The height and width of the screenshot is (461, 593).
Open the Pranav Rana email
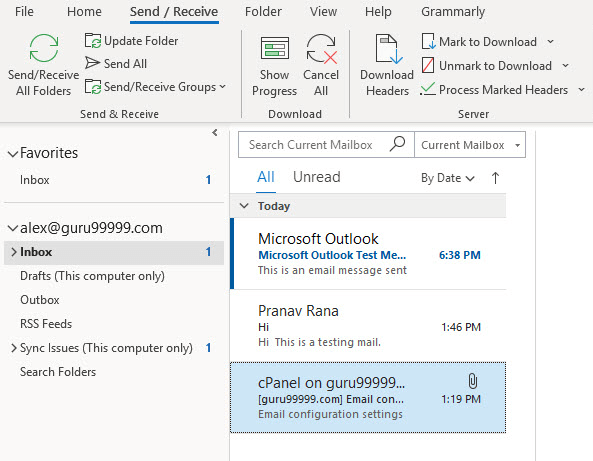(x=368, y=326)
